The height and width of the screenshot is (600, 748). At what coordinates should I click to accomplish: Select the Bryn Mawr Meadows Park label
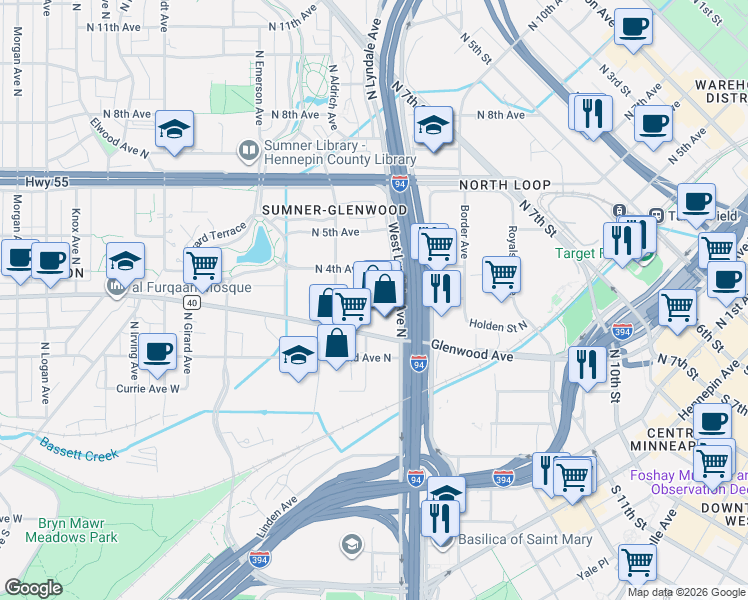71,530
